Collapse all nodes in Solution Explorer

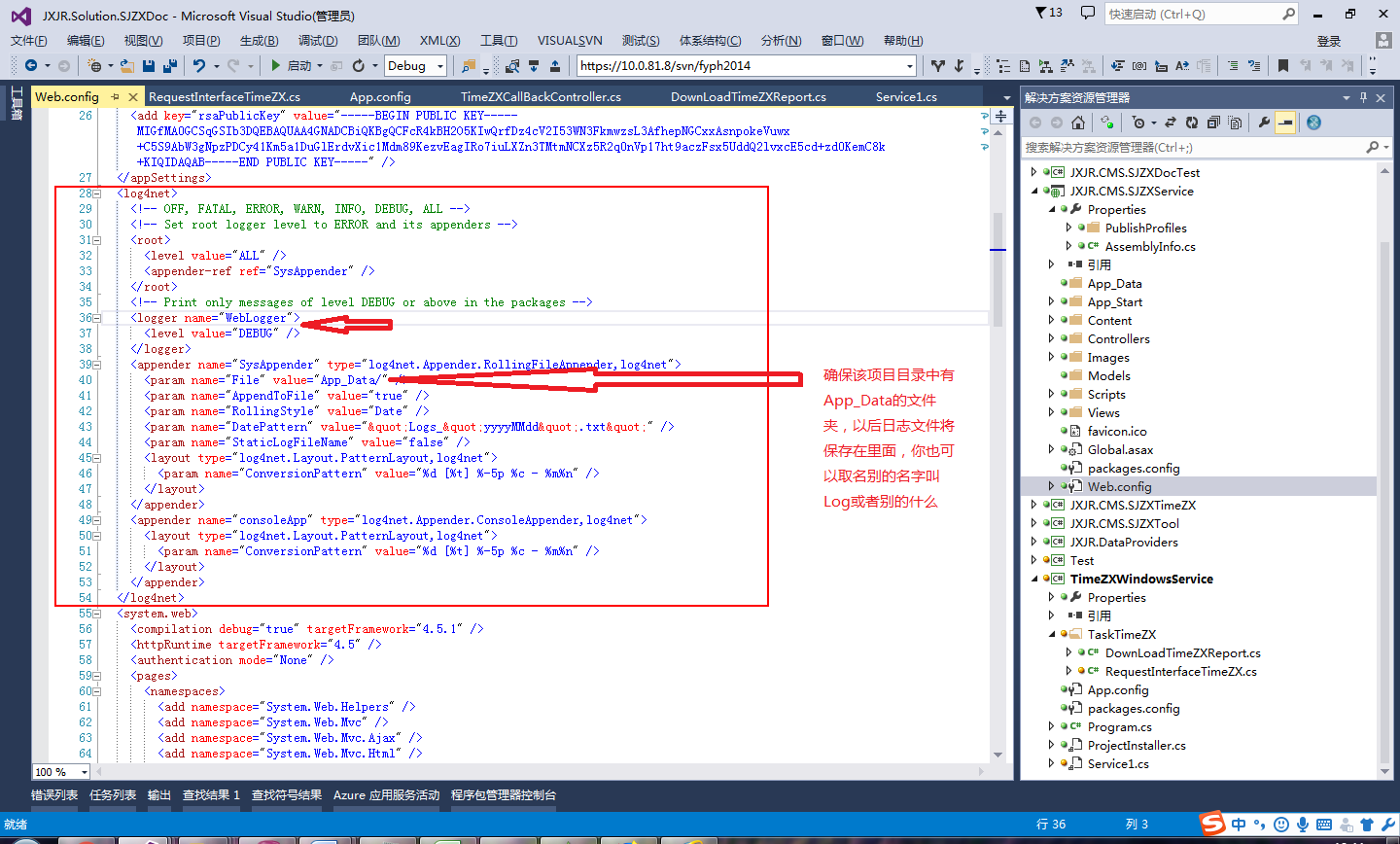1214,123
